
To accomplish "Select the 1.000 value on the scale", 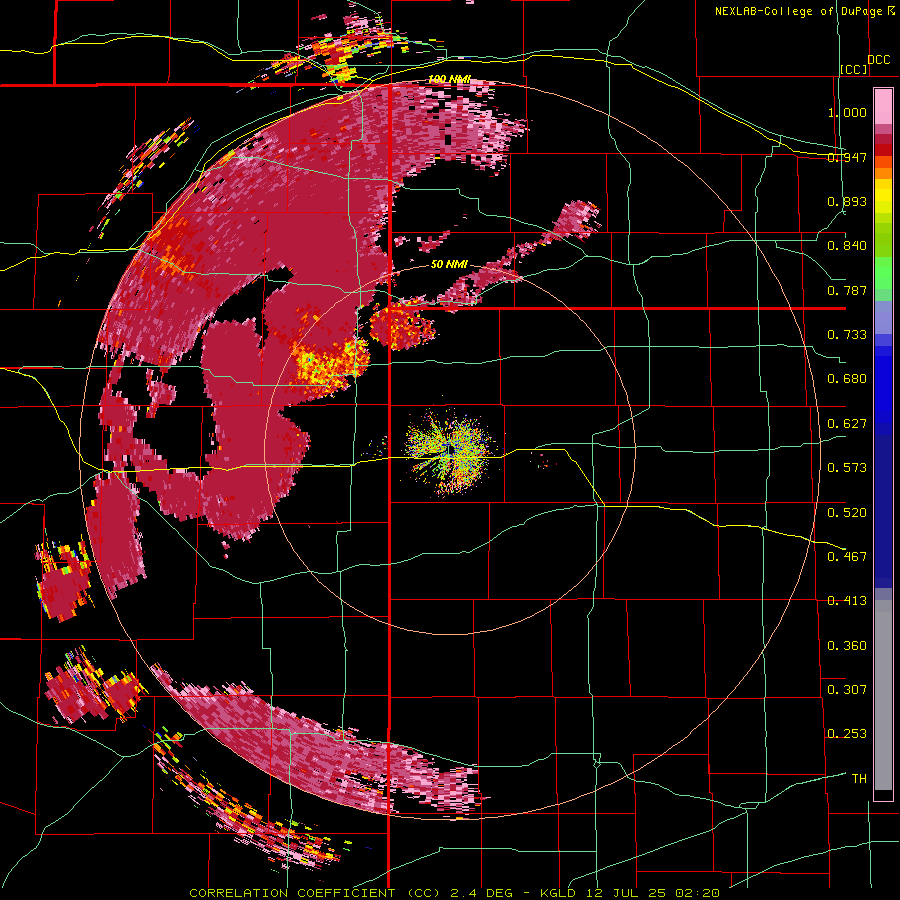I will [x=847, y=112].
